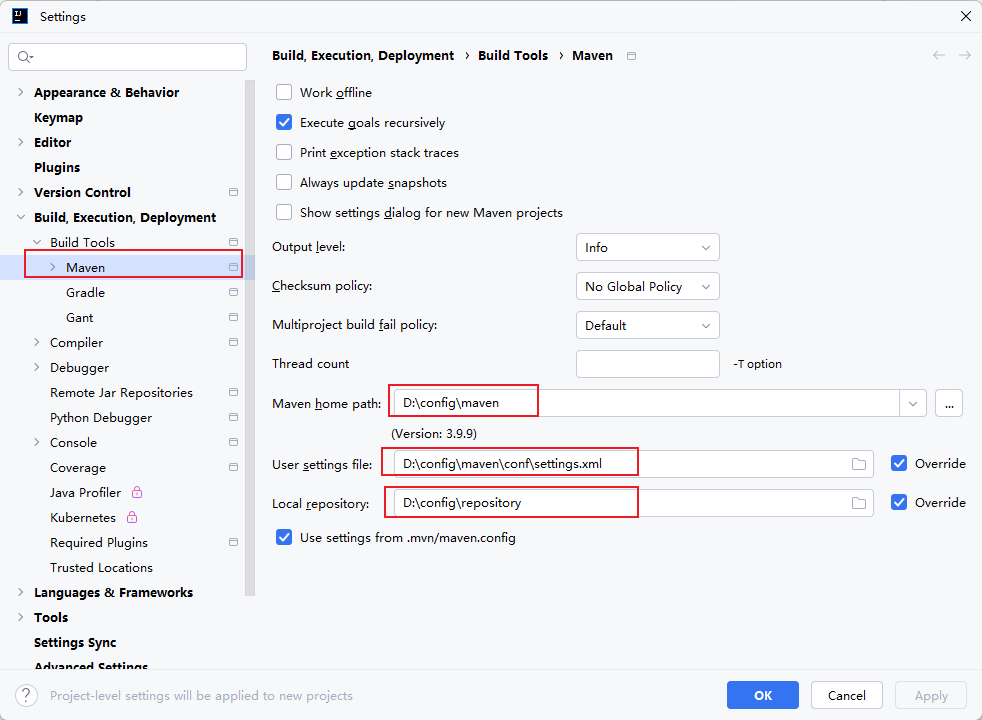This screenshot has height=720, width=982.
Task: Enable the Work offline checkbox
Action: 284,93
